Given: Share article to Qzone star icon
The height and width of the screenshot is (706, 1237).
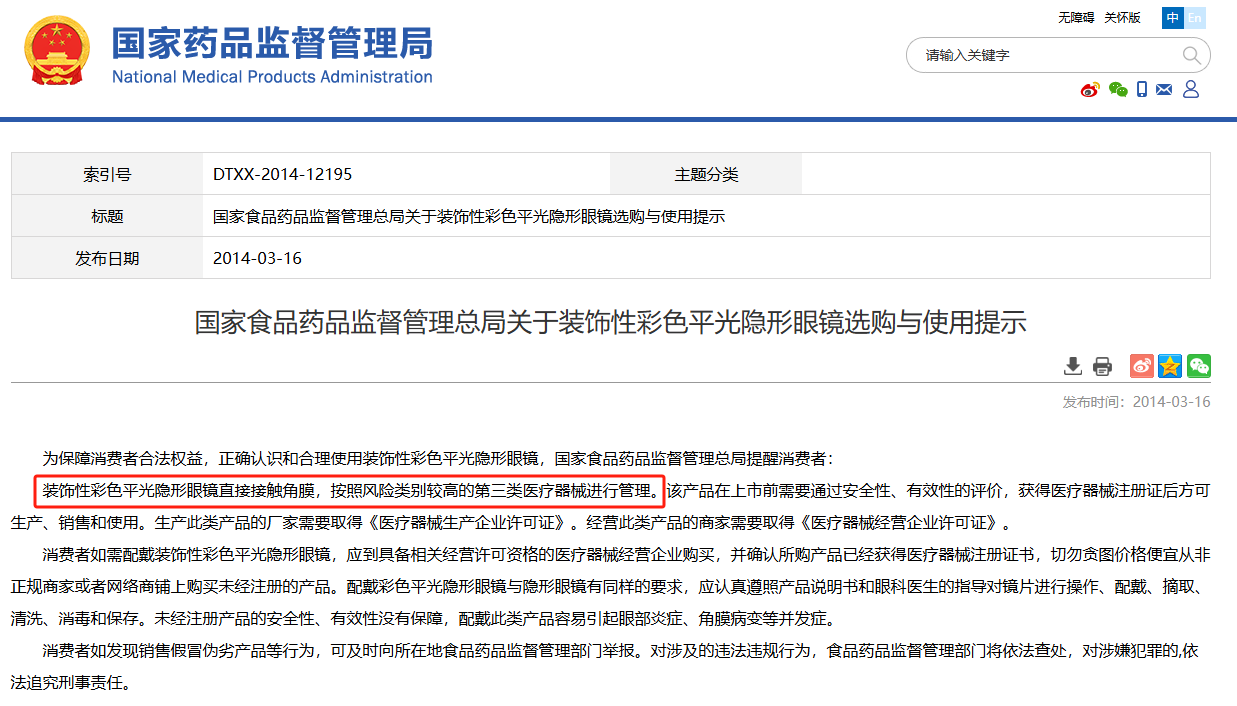Looking at the screenshot, I should point(1170,366).
